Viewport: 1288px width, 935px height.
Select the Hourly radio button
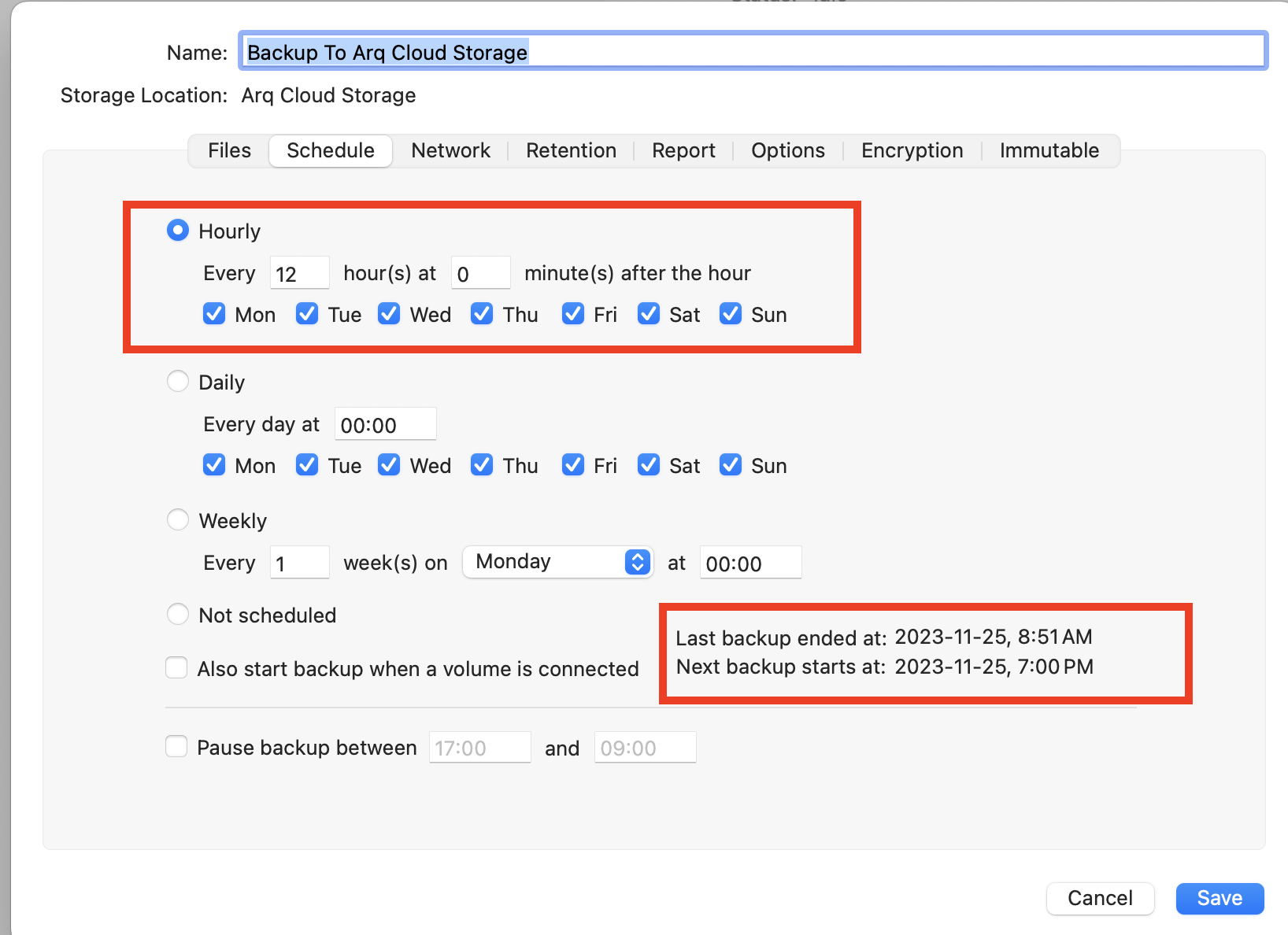tap(178, 231)
